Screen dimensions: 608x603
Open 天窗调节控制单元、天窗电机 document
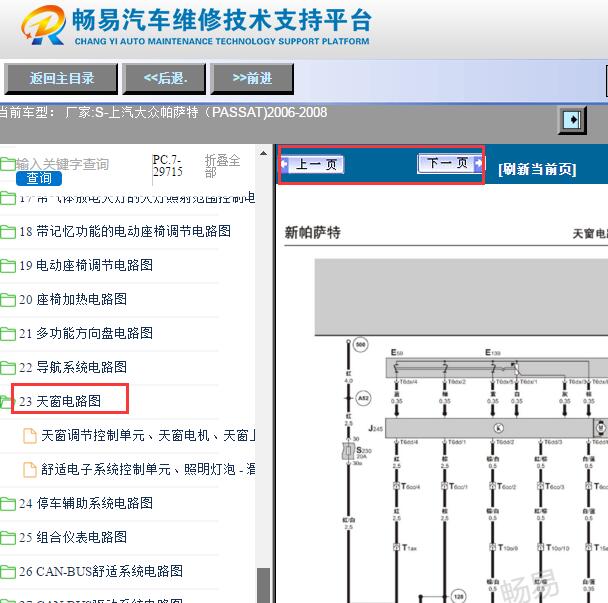click(x=148, y=435)
